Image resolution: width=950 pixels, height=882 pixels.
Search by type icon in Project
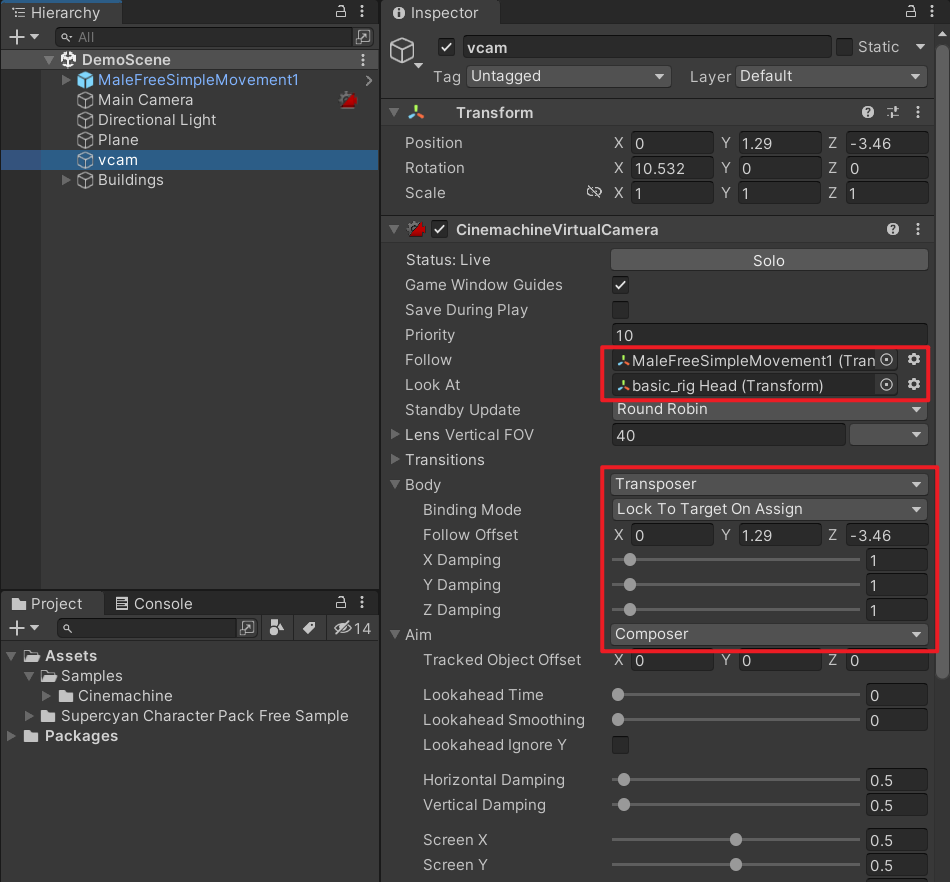click(x=277, y=628)
